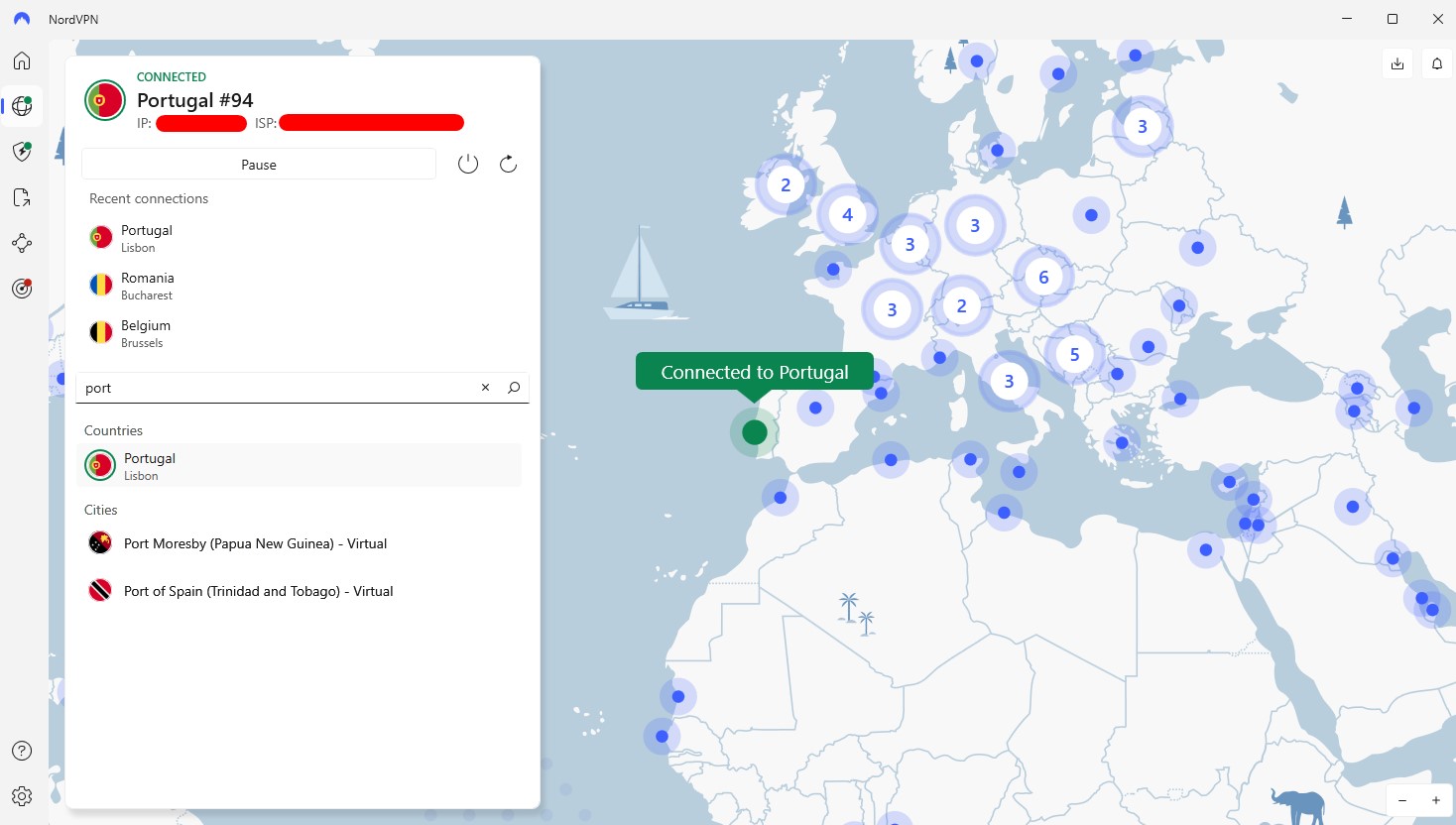Click the 'Portugal #94' server name
Image resolution: width=1456 pixels, height=825 pixels.
(194, 100)
